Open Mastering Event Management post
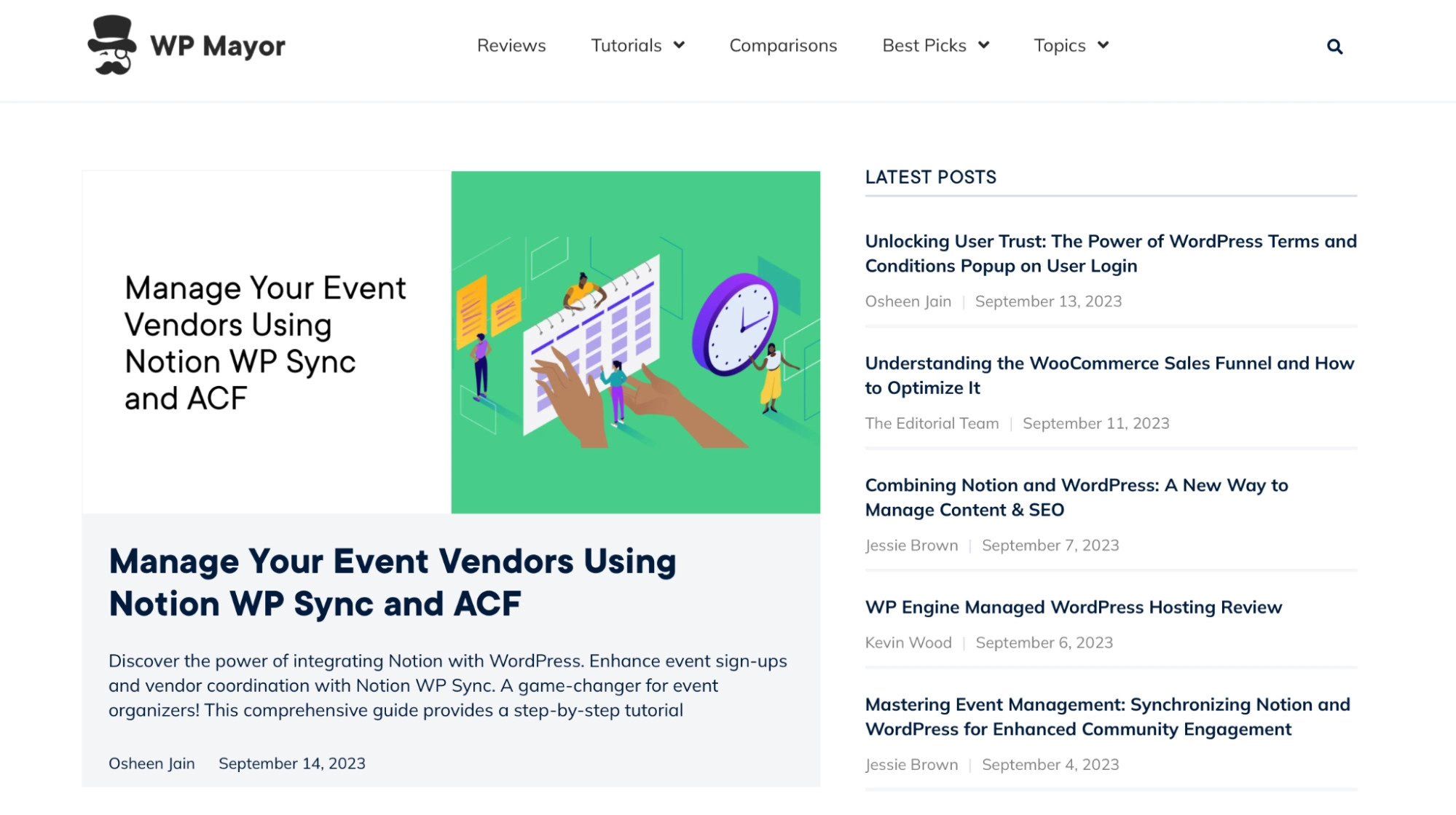 point(1107,717)
